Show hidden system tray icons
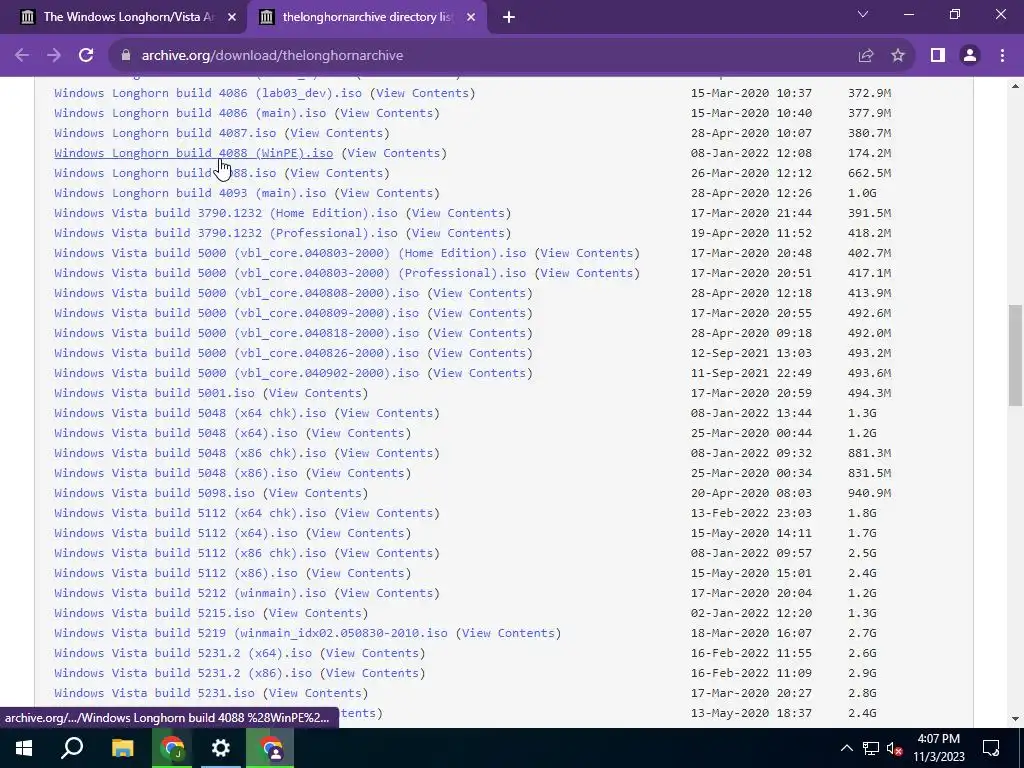 coord(846,748)
